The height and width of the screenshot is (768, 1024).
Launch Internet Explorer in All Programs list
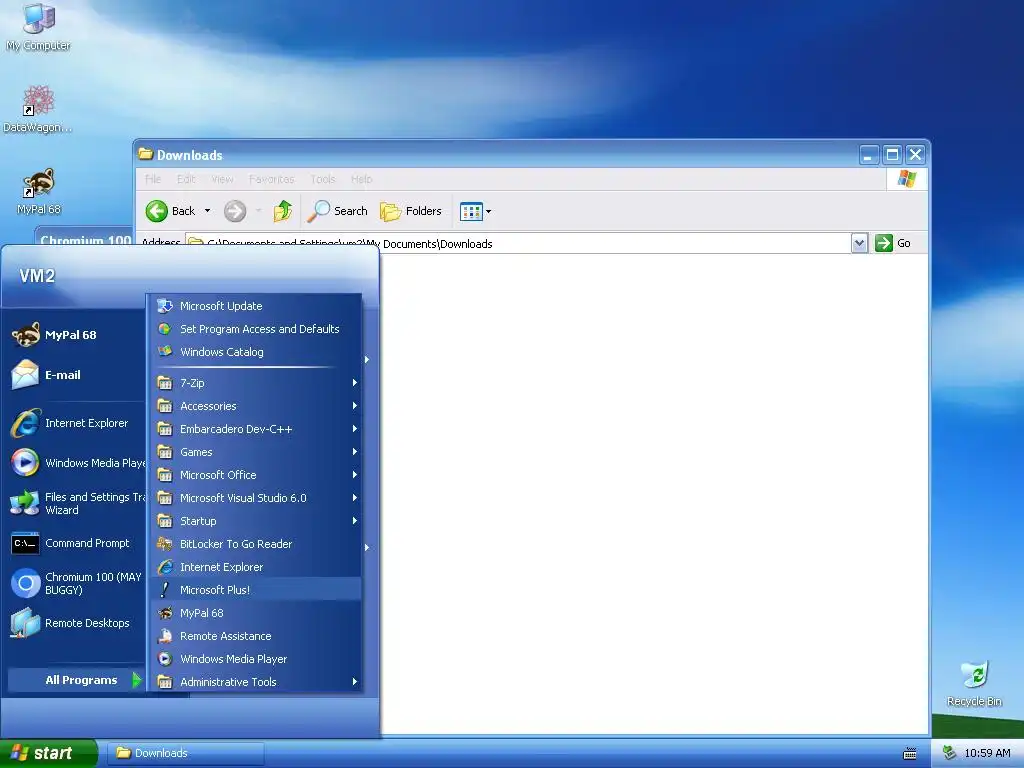[256, 567]
